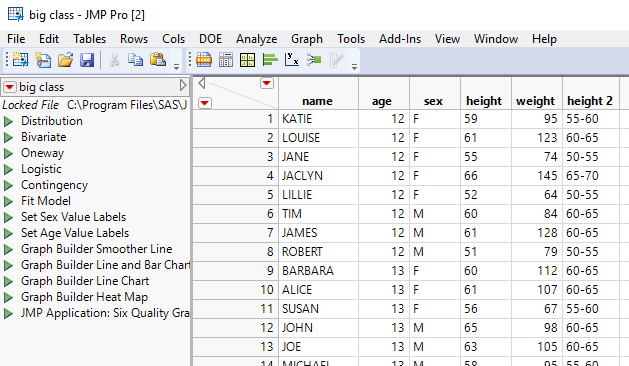This screenshot has width=629, height=366.
Task: Open the Graph Builder grid icon
Action: pyautogui.click(x=248, y=60)
